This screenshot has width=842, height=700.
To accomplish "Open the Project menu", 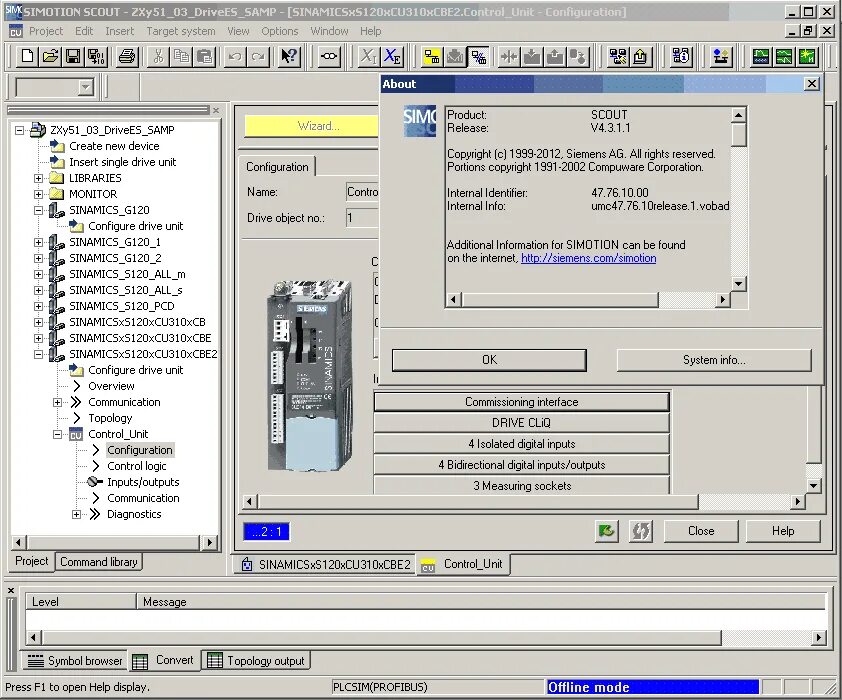I will coord(46,31).
